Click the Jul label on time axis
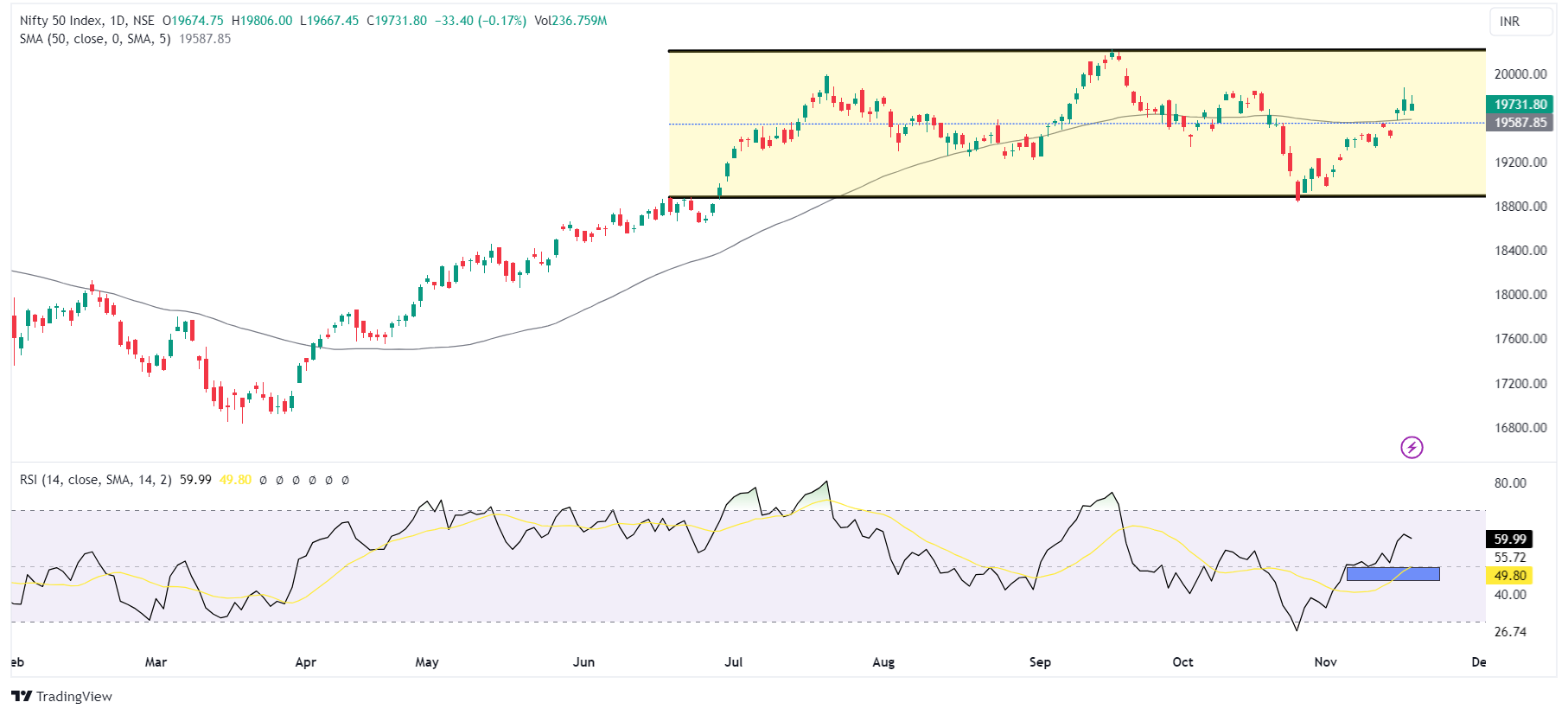This screenshot has width=1568, height=715. pos(733,662)
